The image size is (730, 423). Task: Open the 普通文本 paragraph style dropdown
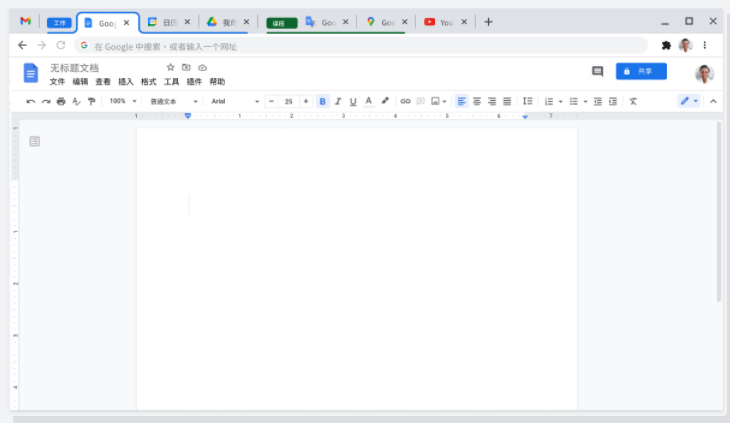[x=173, y=101]
